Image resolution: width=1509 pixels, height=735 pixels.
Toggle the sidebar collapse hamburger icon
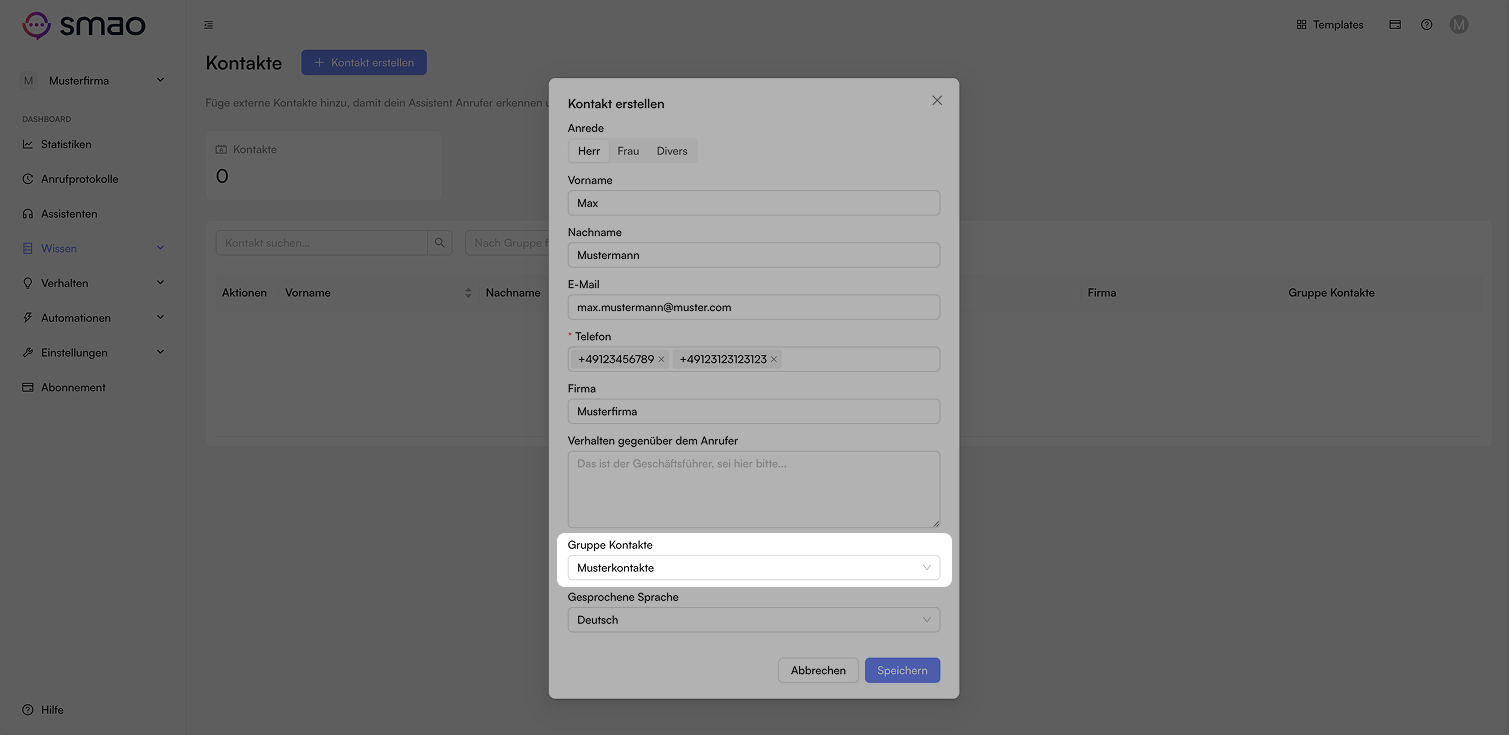208,25
